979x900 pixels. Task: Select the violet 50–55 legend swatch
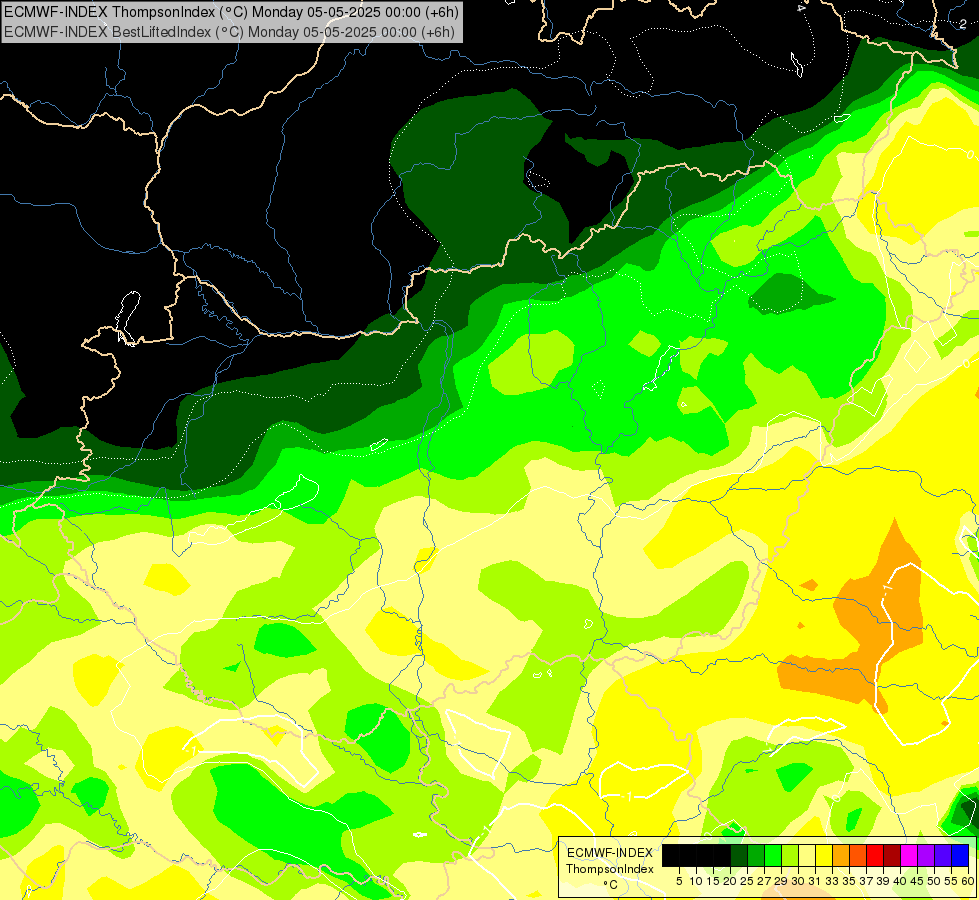point(943,855)
